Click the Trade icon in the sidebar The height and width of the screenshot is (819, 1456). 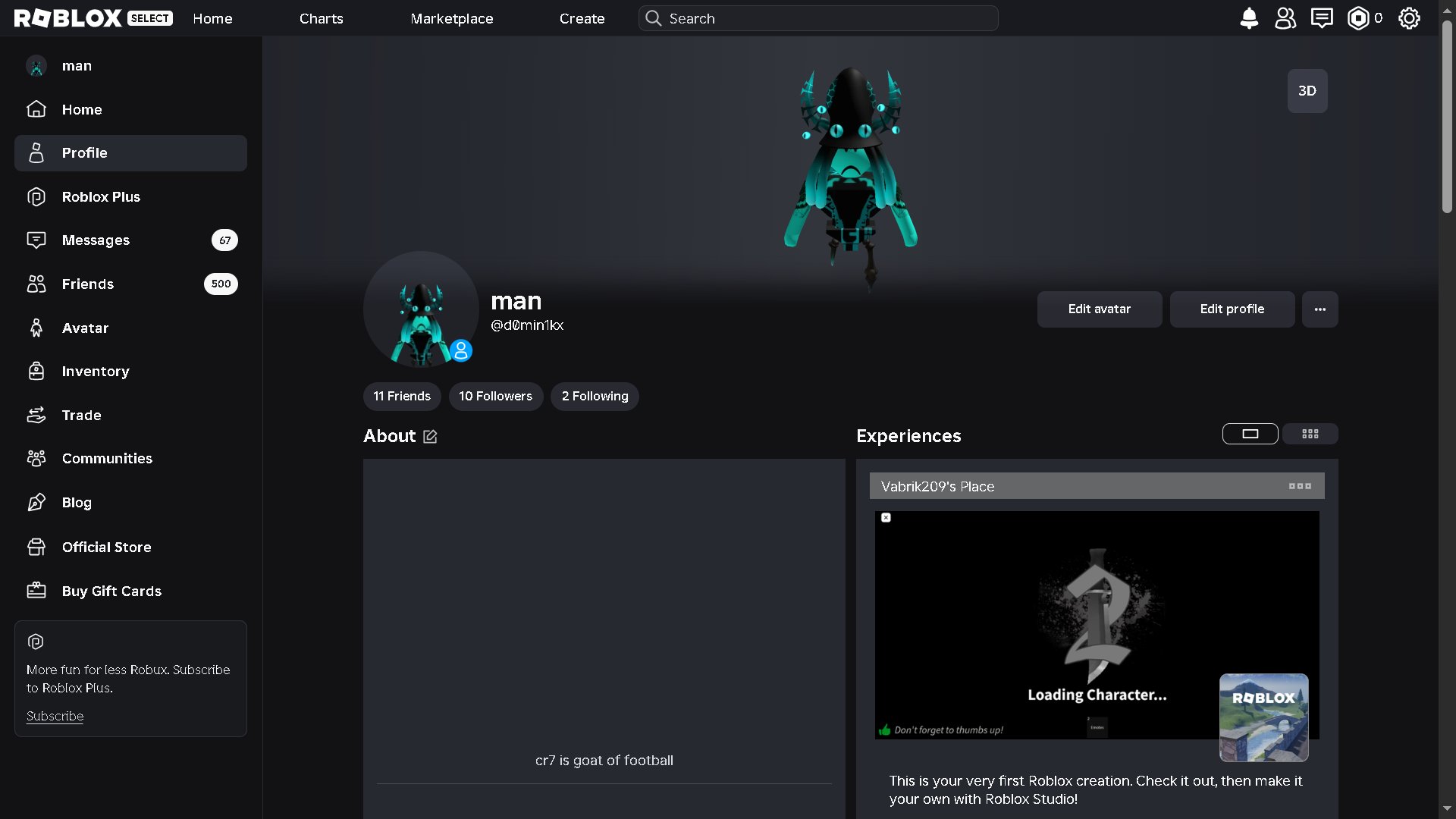tap(36, 416)
